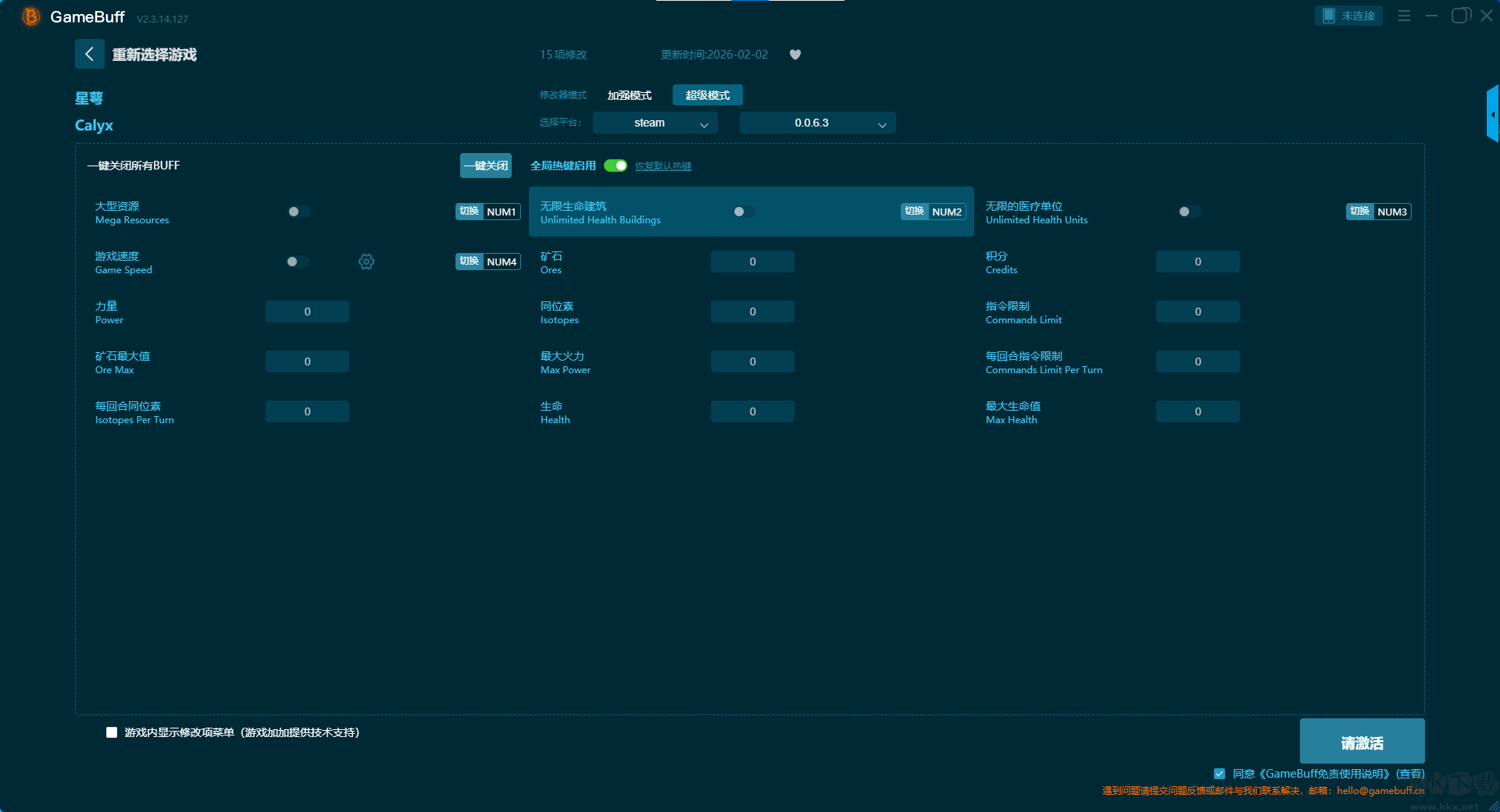Select the 加强模式 mode tab
This screenshot has width=1500, height=812.
click(x=629, y=95)
